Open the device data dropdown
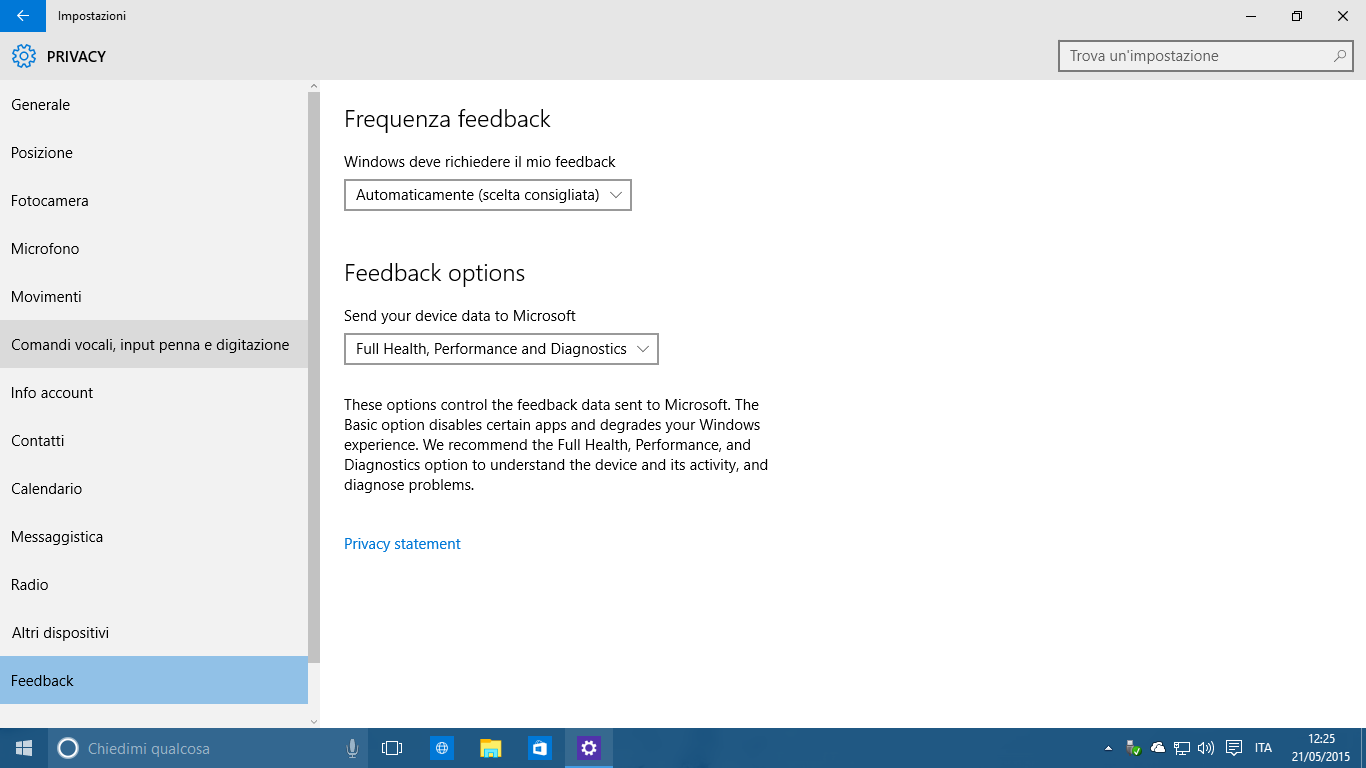 (501, 349)
